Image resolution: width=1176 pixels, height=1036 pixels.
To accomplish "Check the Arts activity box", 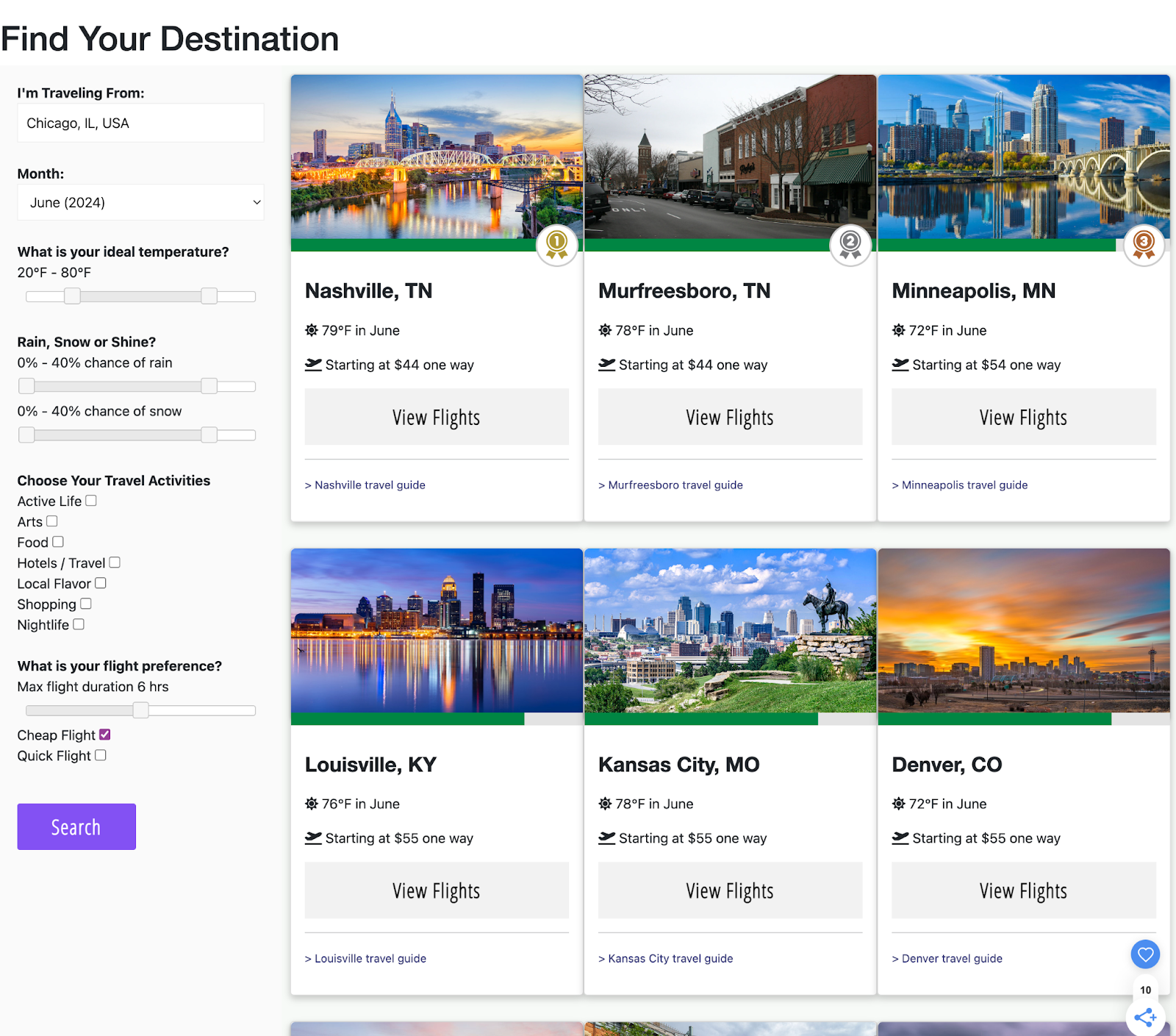I will pyautogui.click(x=52, y=521).
